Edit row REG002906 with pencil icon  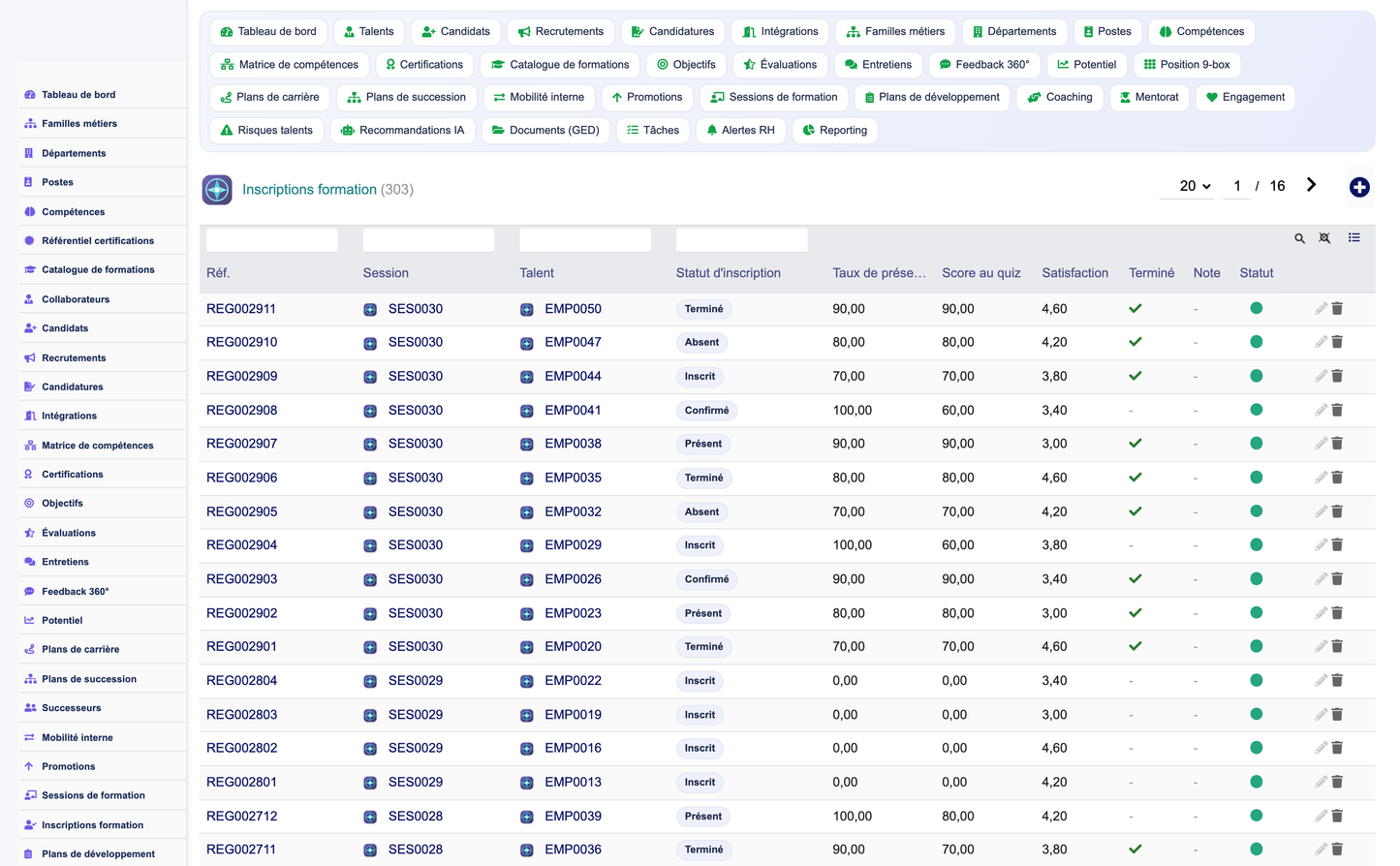(1321, 478)
